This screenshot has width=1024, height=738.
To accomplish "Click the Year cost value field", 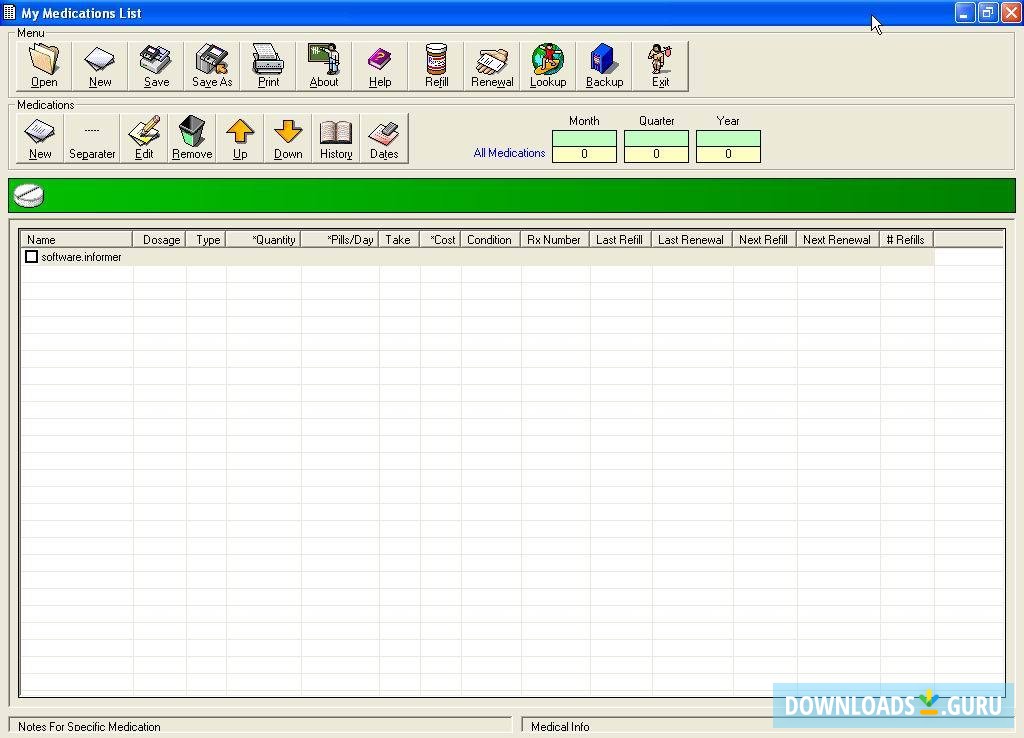I will pyautogui.click(x=728, y=154).
